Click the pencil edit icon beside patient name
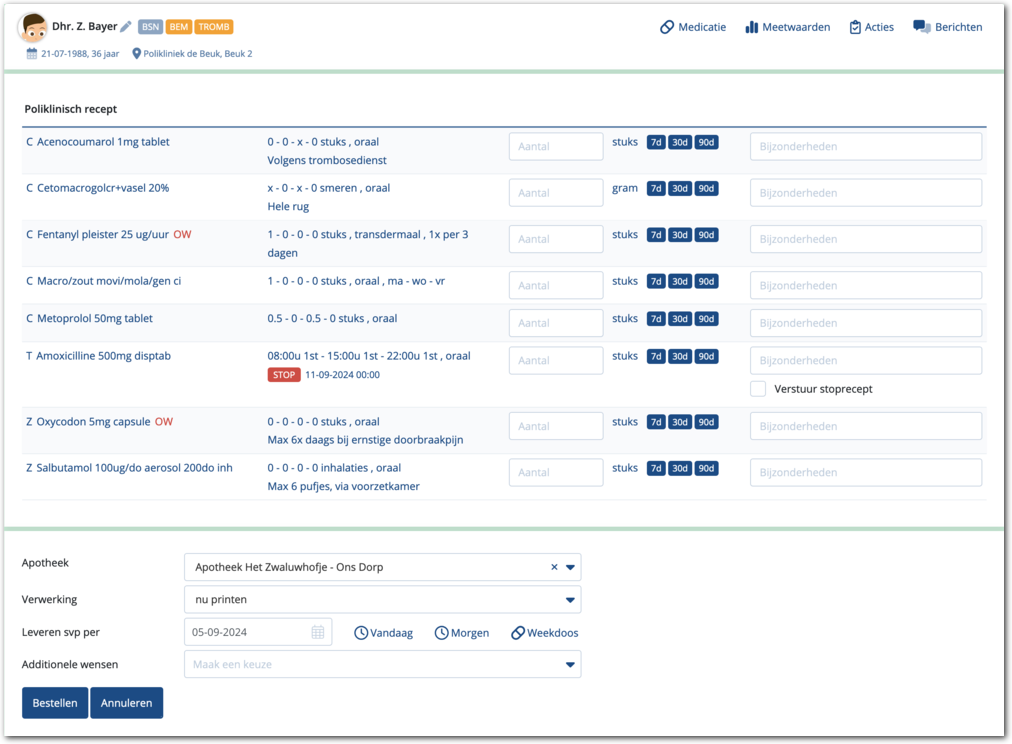 [x=126, y=27]
